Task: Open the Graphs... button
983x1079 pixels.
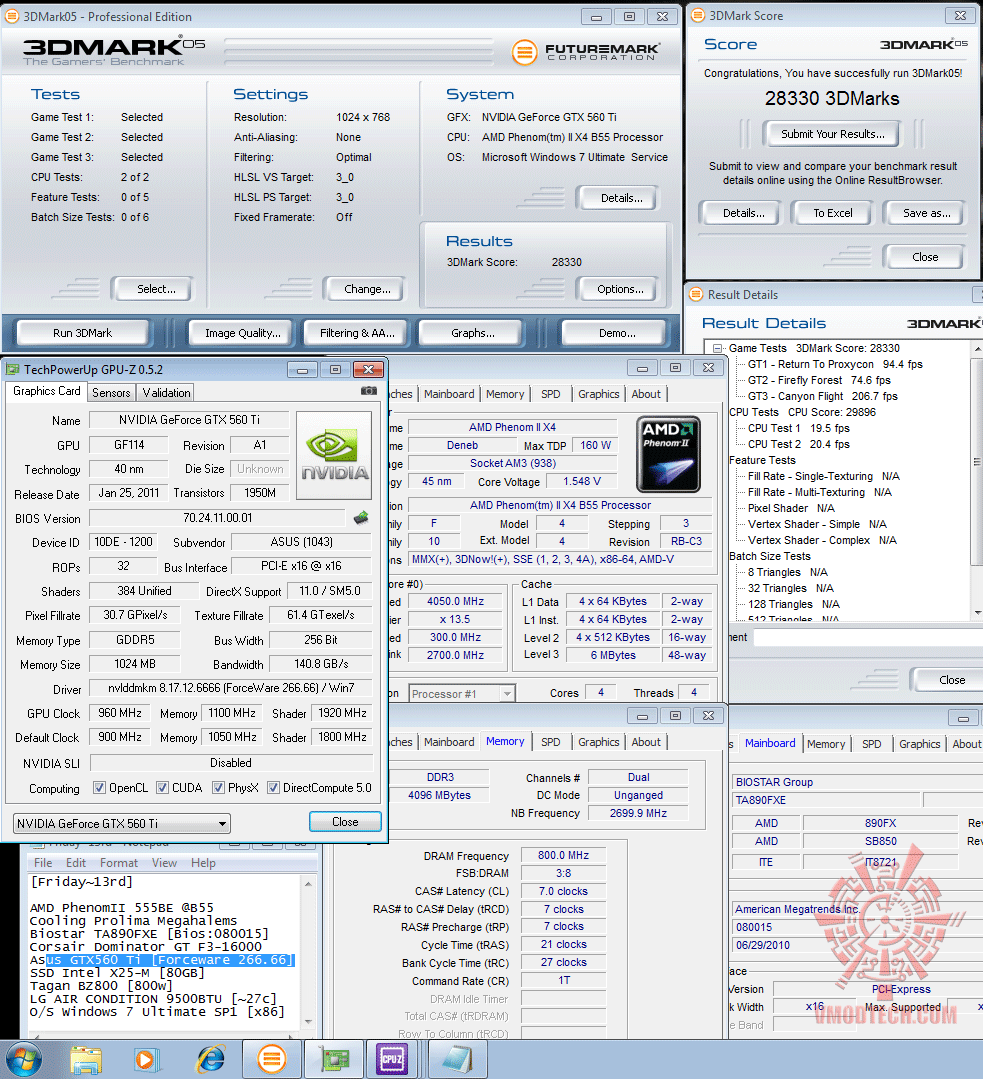Action: (x=473, y=333)
